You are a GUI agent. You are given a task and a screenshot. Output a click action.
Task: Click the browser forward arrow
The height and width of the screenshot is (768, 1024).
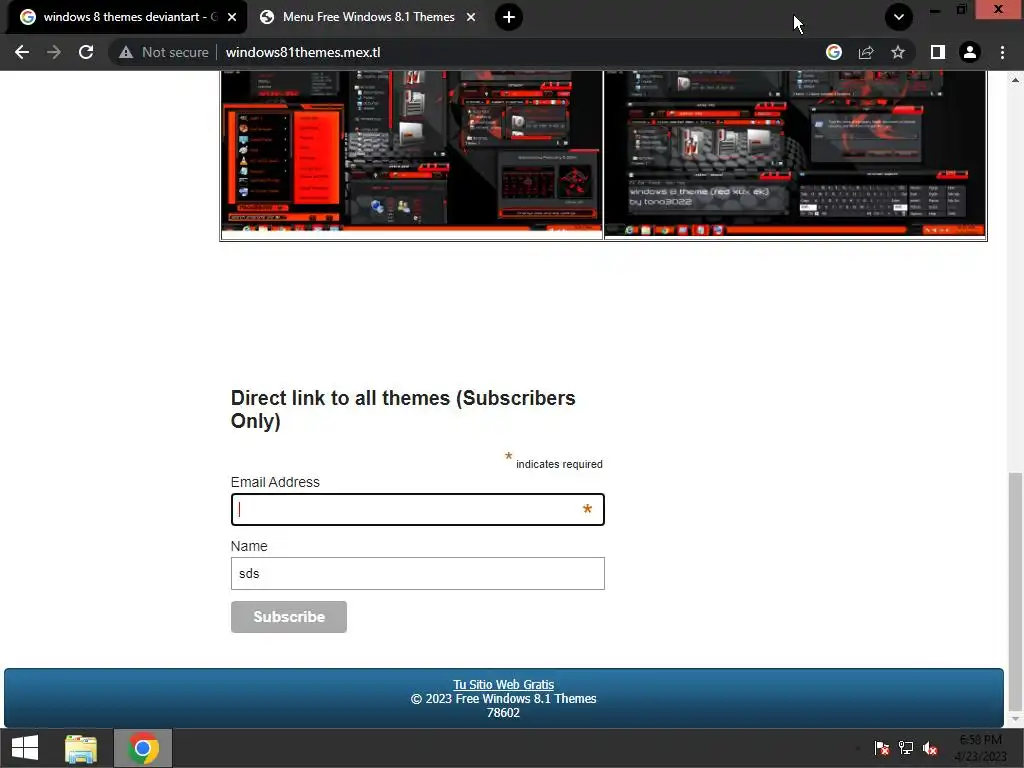[x=54, y=52]
